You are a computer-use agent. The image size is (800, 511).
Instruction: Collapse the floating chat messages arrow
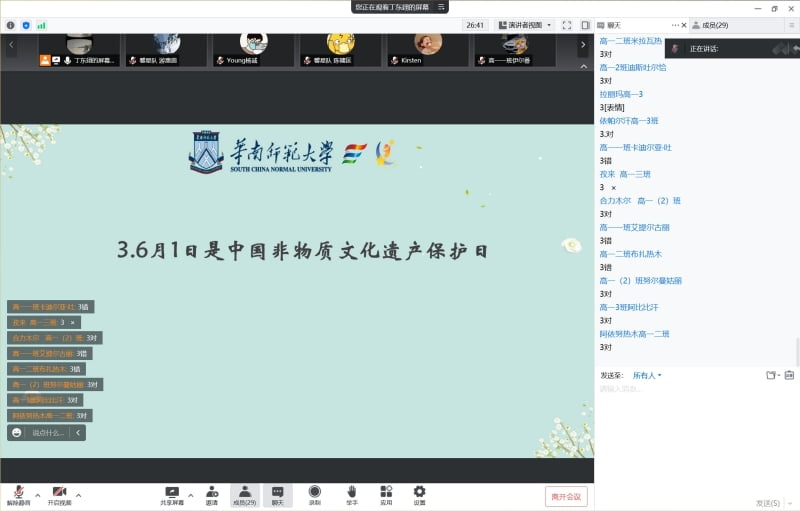[78, 433]
